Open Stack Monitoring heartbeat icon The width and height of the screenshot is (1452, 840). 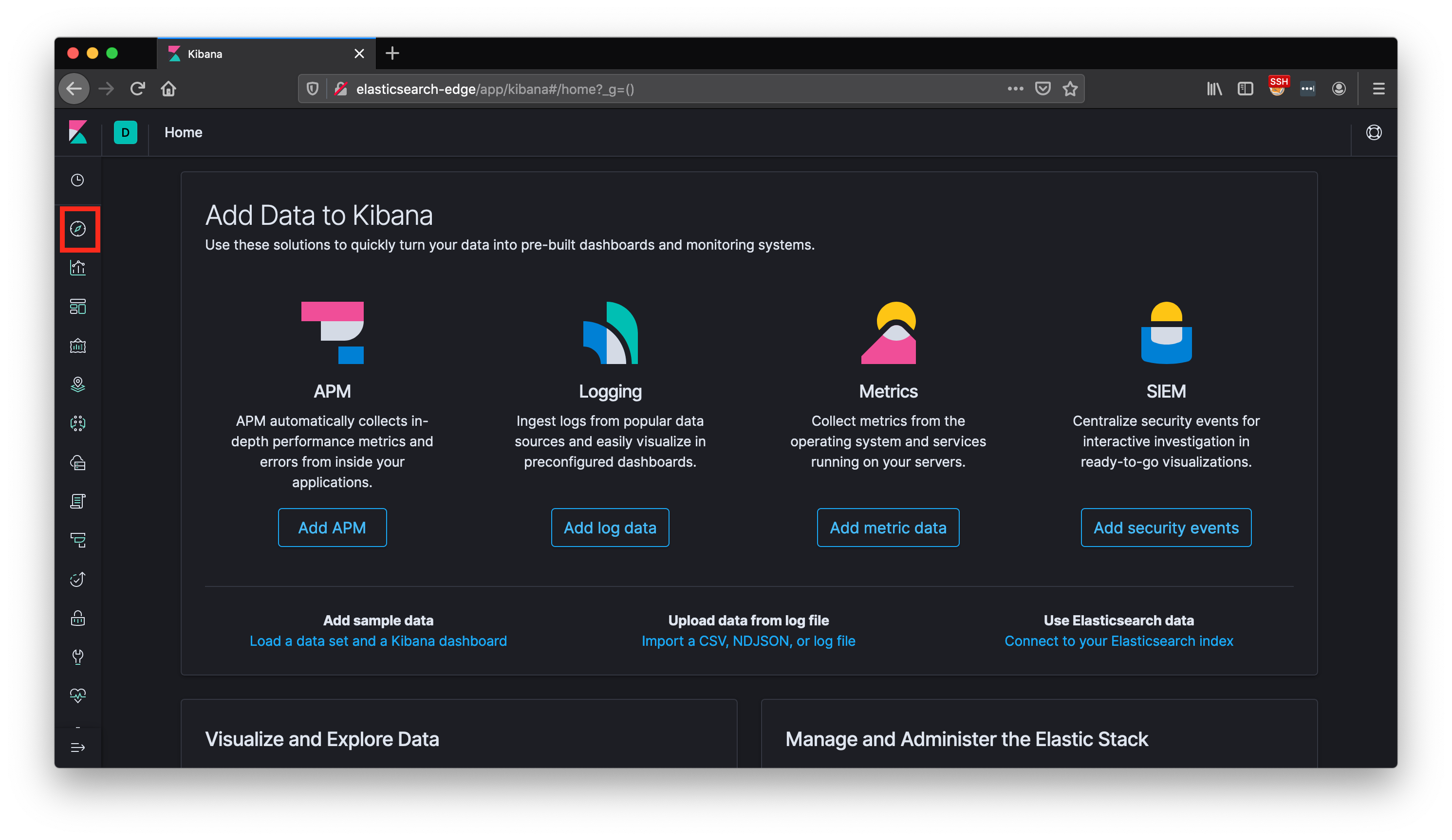click(x=78, y=695)
